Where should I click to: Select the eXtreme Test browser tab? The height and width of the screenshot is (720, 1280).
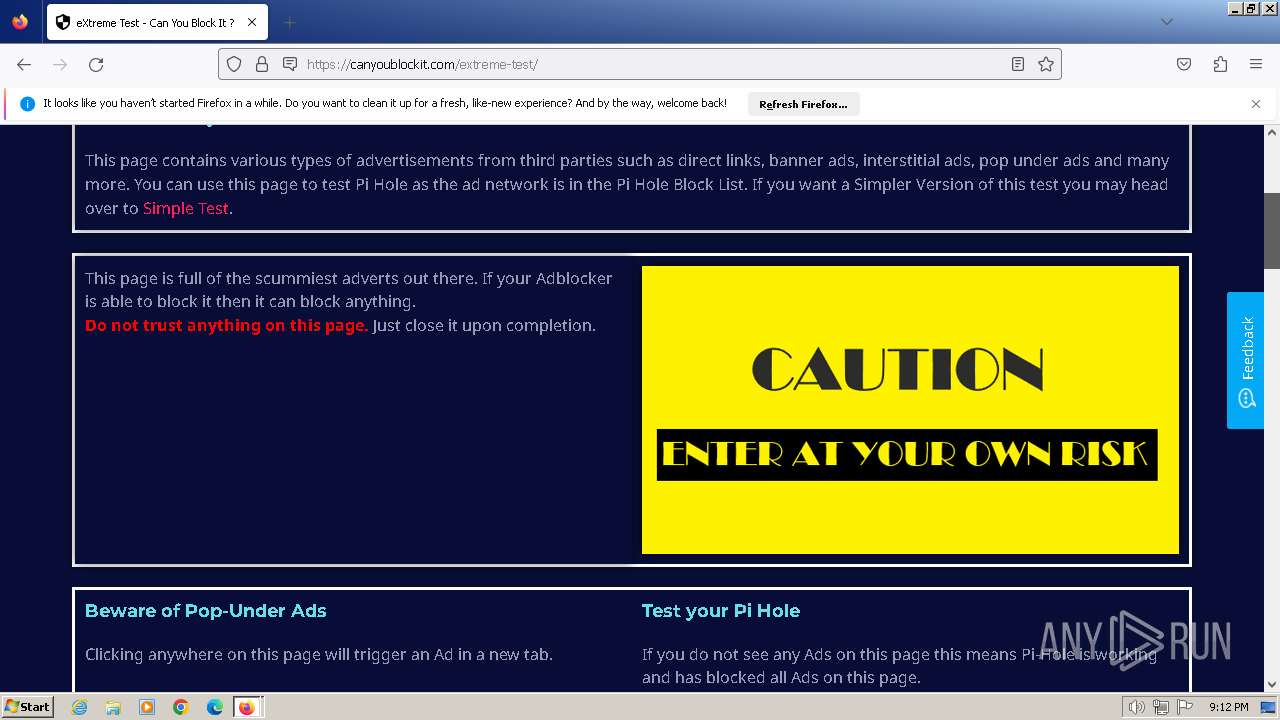tap(157, 22)
